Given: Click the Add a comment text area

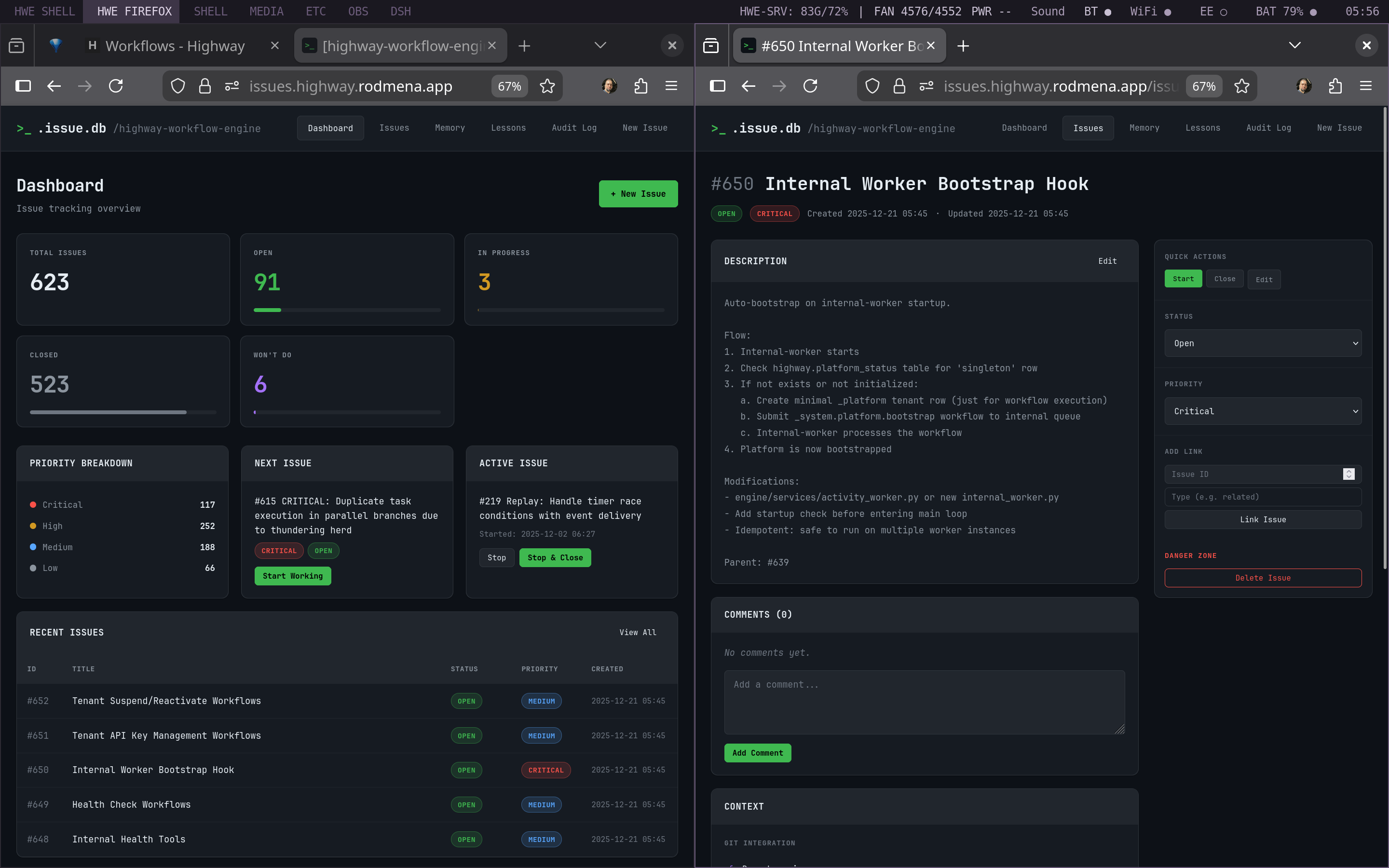Looking at the screenshot, I should click(924, 702).
